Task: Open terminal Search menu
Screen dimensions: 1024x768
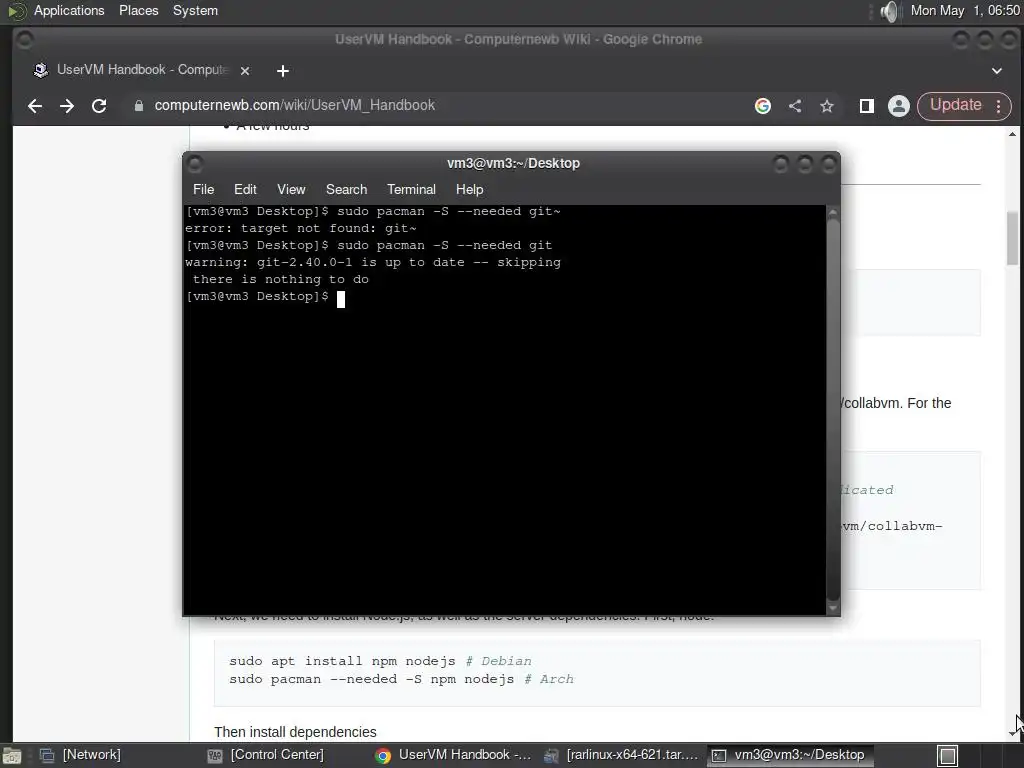Action: tap(346, 189)
